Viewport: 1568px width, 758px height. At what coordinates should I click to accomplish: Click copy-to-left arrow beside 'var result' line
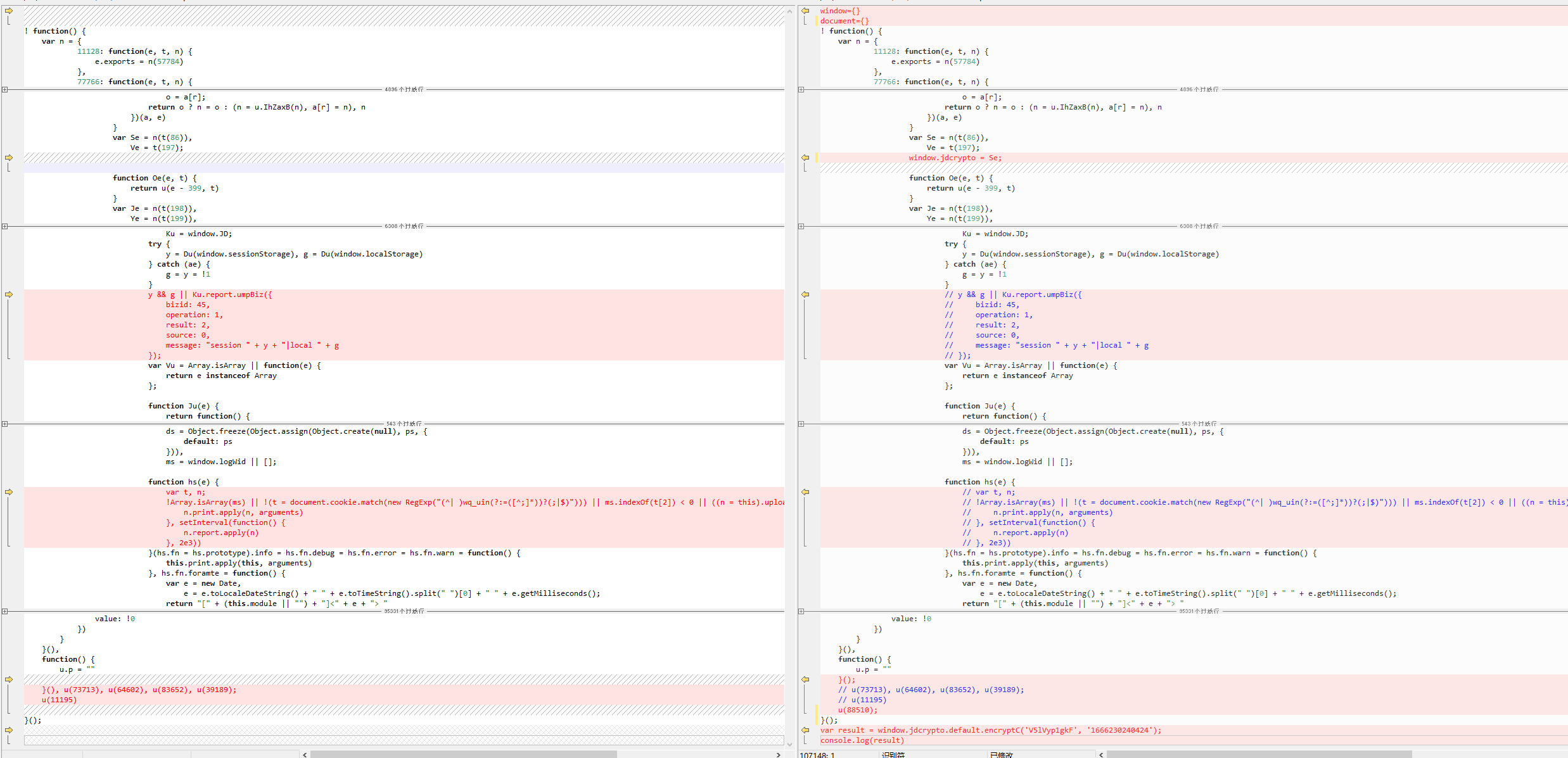[x=805, y=730]
